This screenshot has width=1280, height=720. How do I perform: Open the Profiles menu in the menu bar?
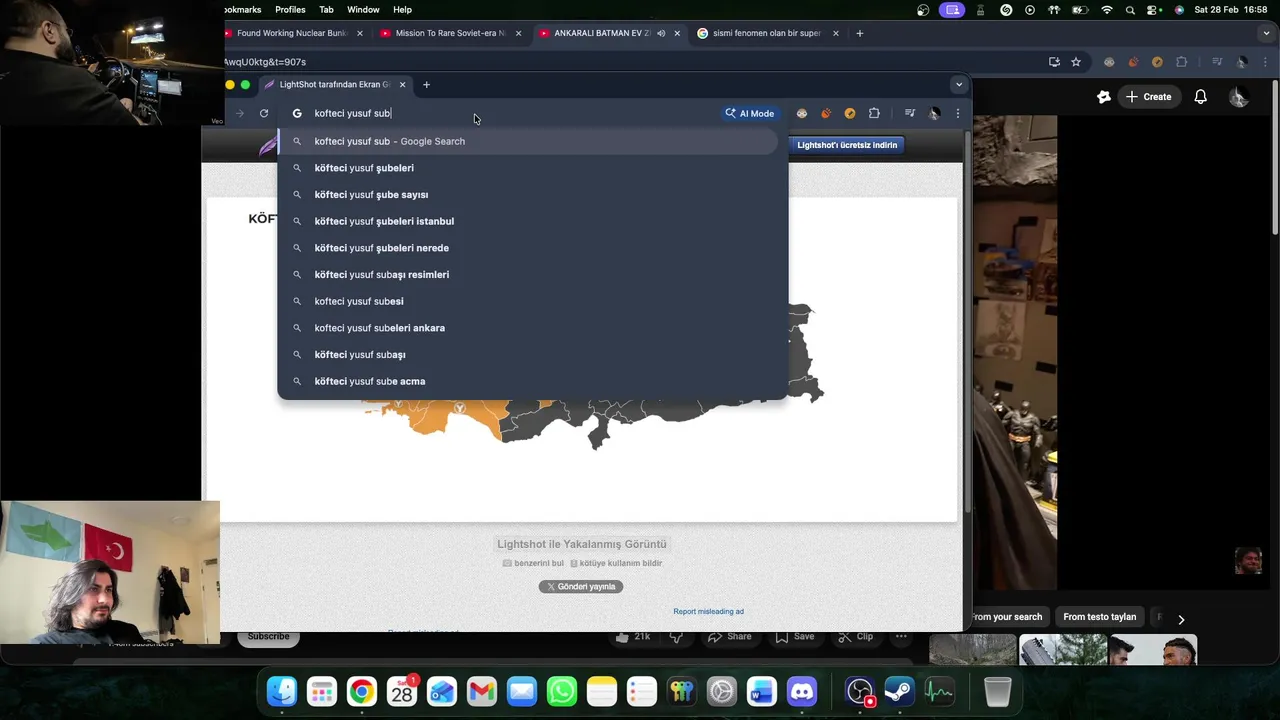[x=290, y=9]
